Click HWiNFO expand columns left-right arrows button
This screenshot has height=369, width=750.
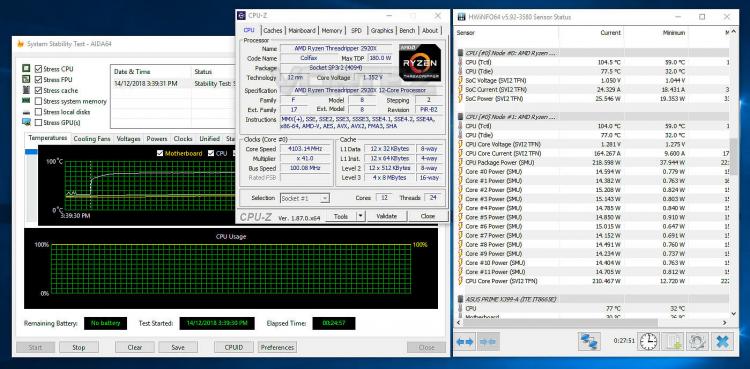pyautogui.click(x=464, y=342)
